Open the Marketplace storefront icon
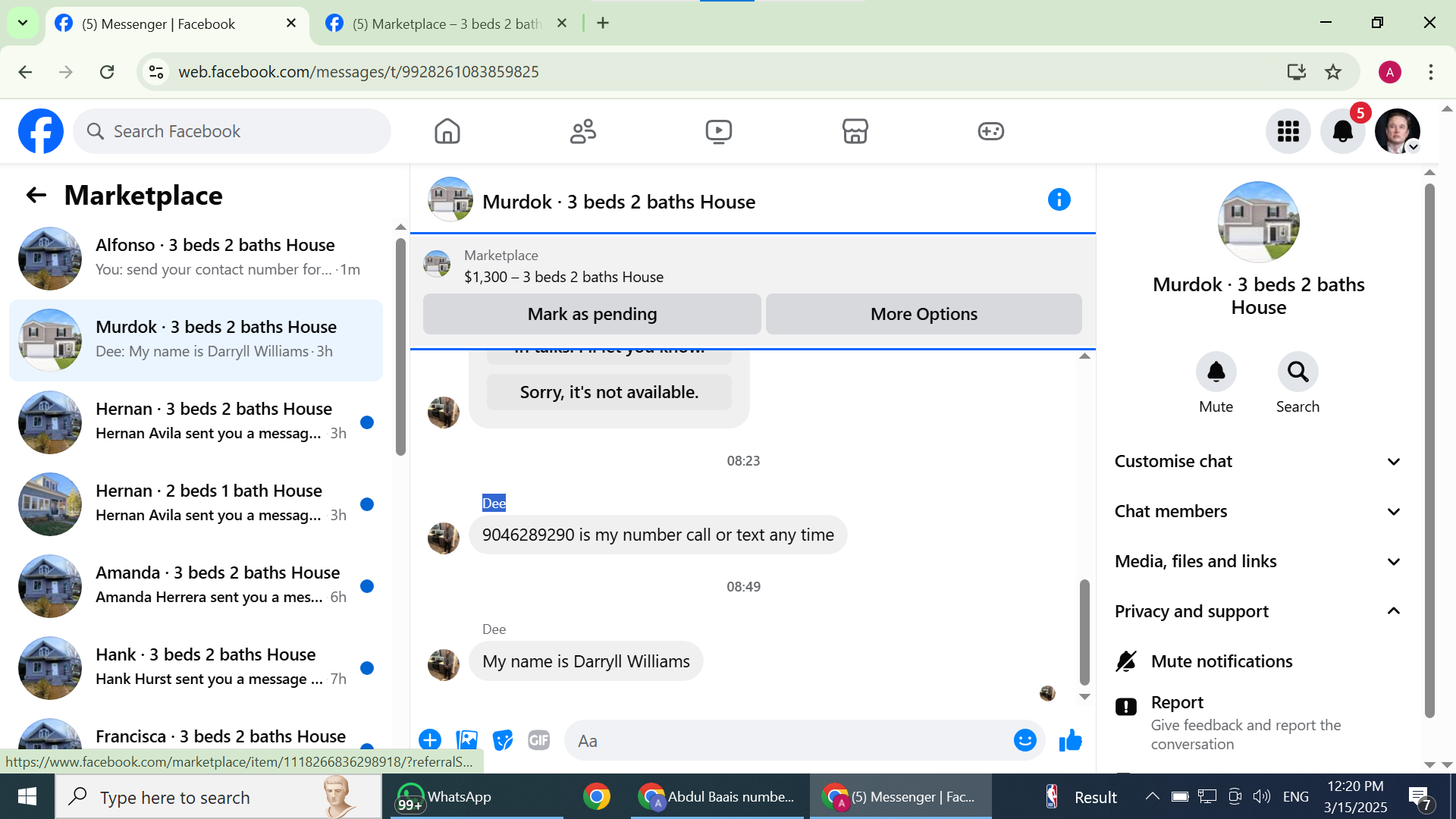1456x819 pixels. [855, 131]
